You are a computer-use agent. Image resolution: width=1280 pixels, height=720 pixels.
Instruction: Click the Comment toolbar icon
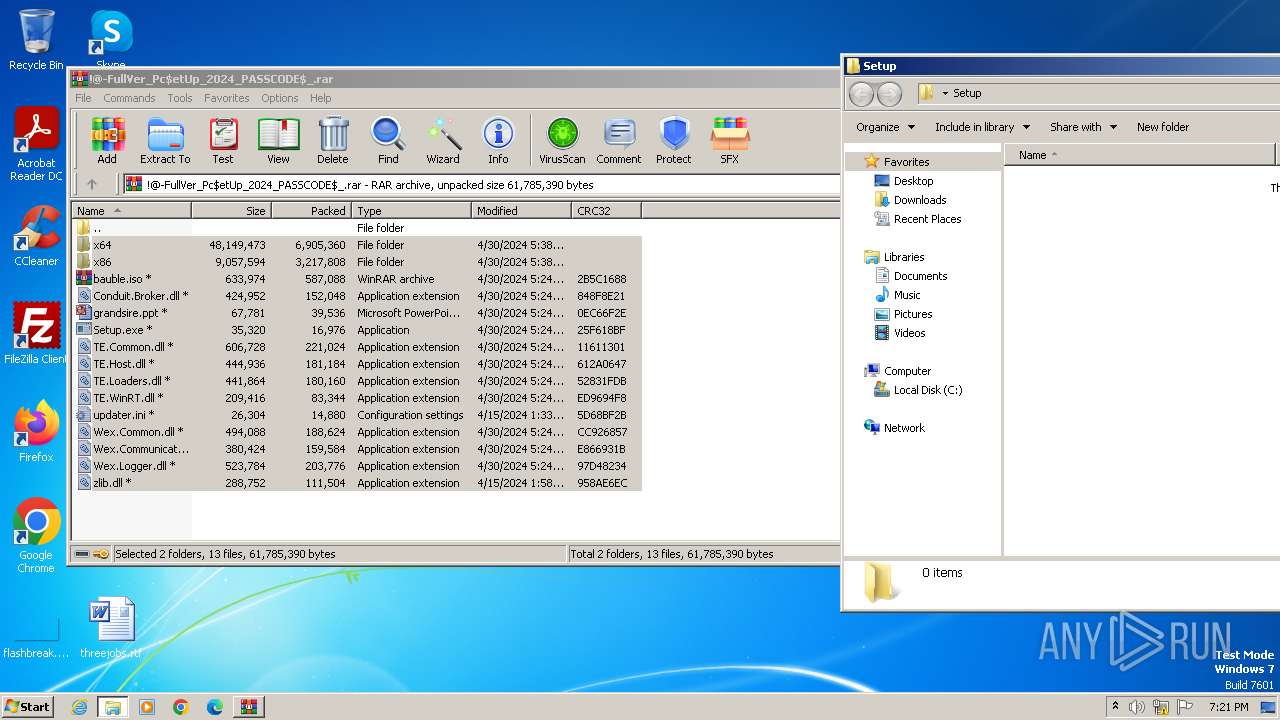619,141
